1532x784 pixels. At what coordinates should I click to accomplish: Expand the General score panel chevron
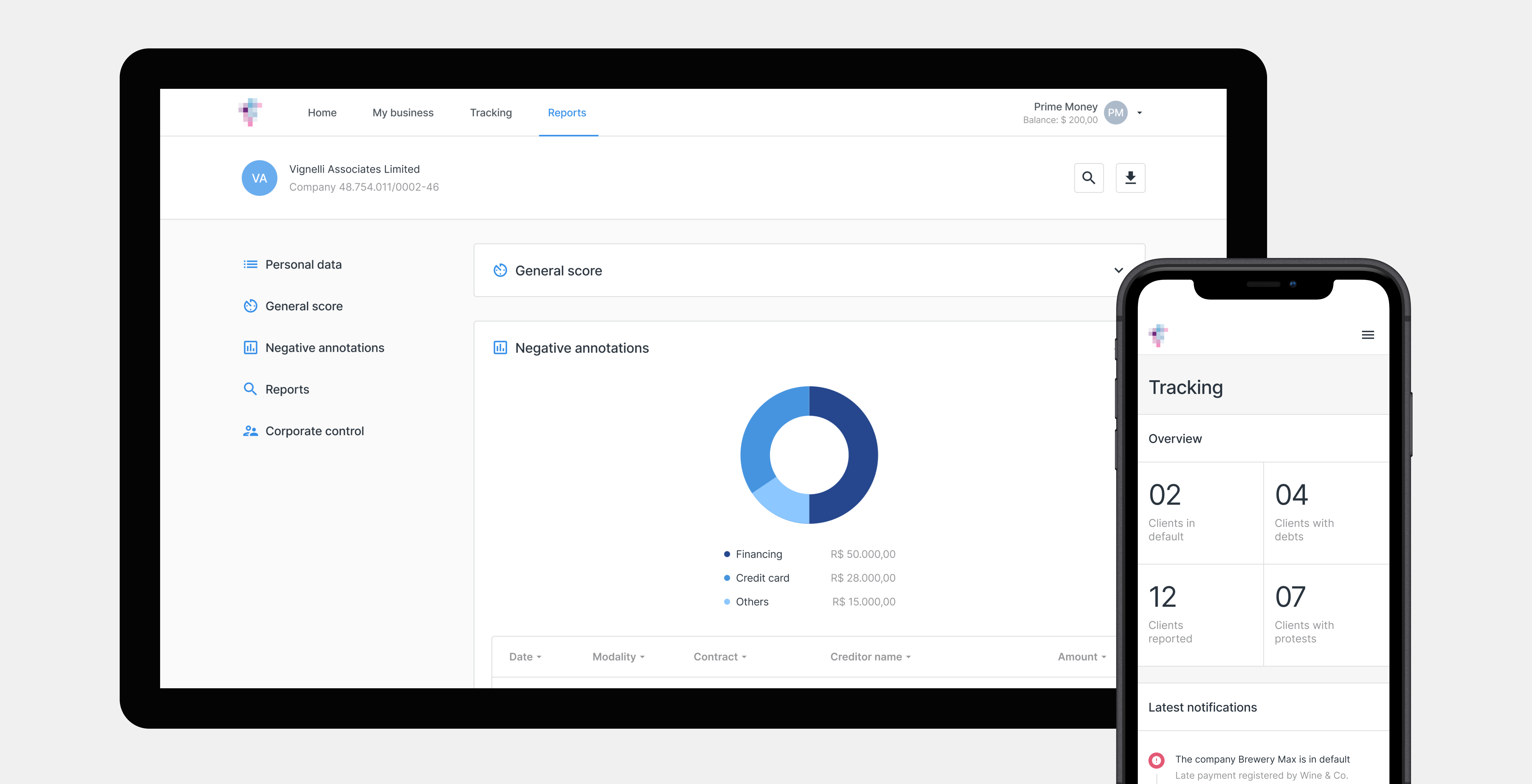click(x=1118, y=270)
